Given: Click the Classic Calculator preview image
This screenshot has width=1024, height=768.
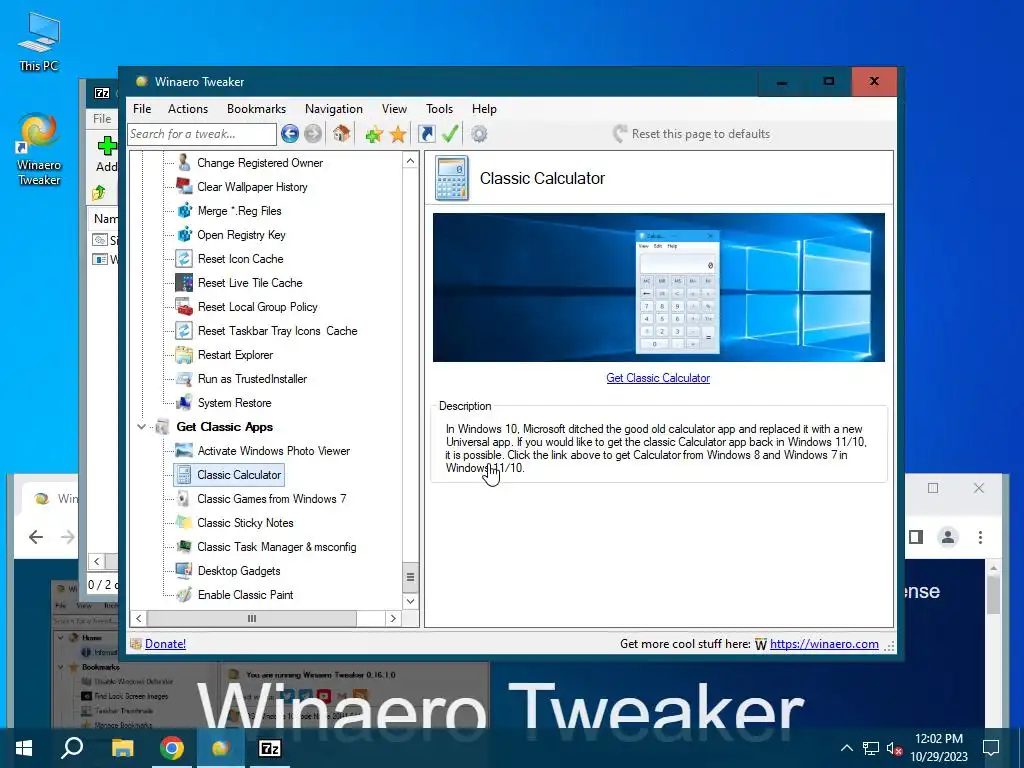Looking at the screenshot, I should [658, 287].
